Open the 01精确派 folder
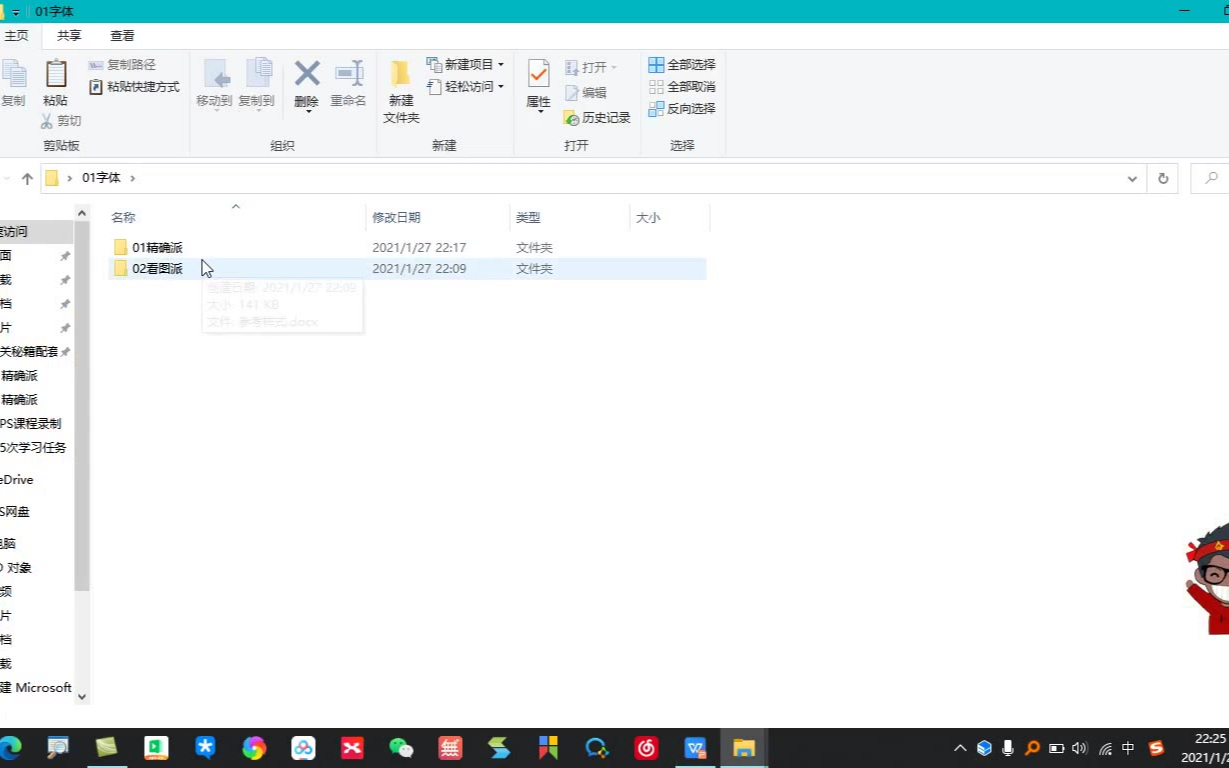Image resolution: width=1229 pixels, height=768 pixels. pyautogui.click(x=157, y=247)
